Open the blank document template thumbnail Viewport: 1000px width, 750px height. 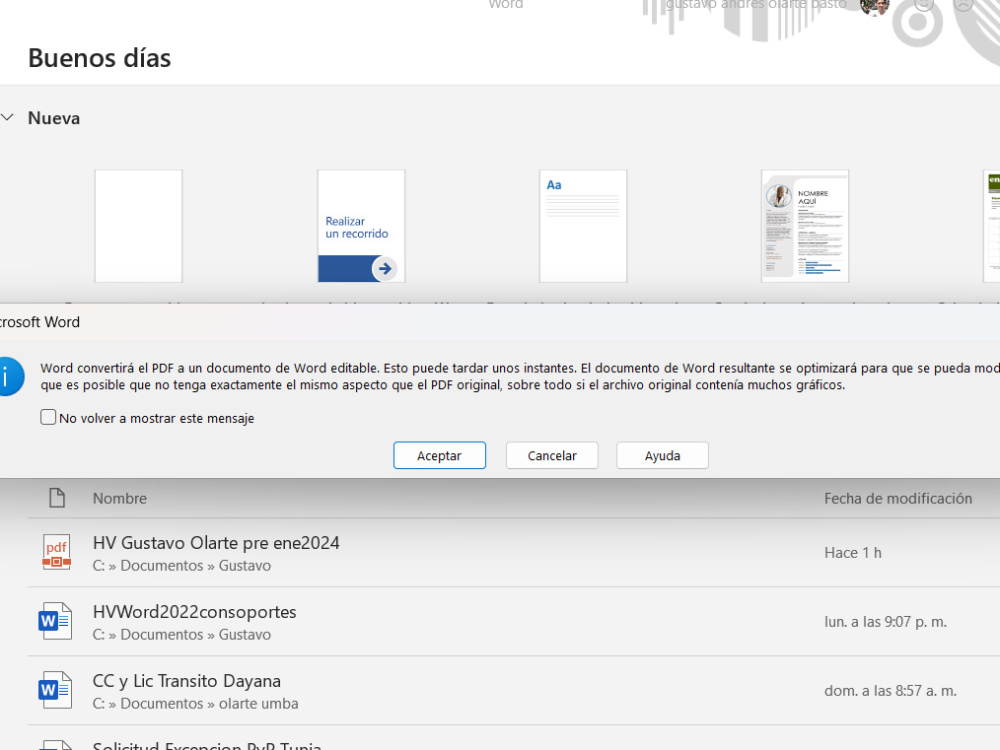(138, 226)
